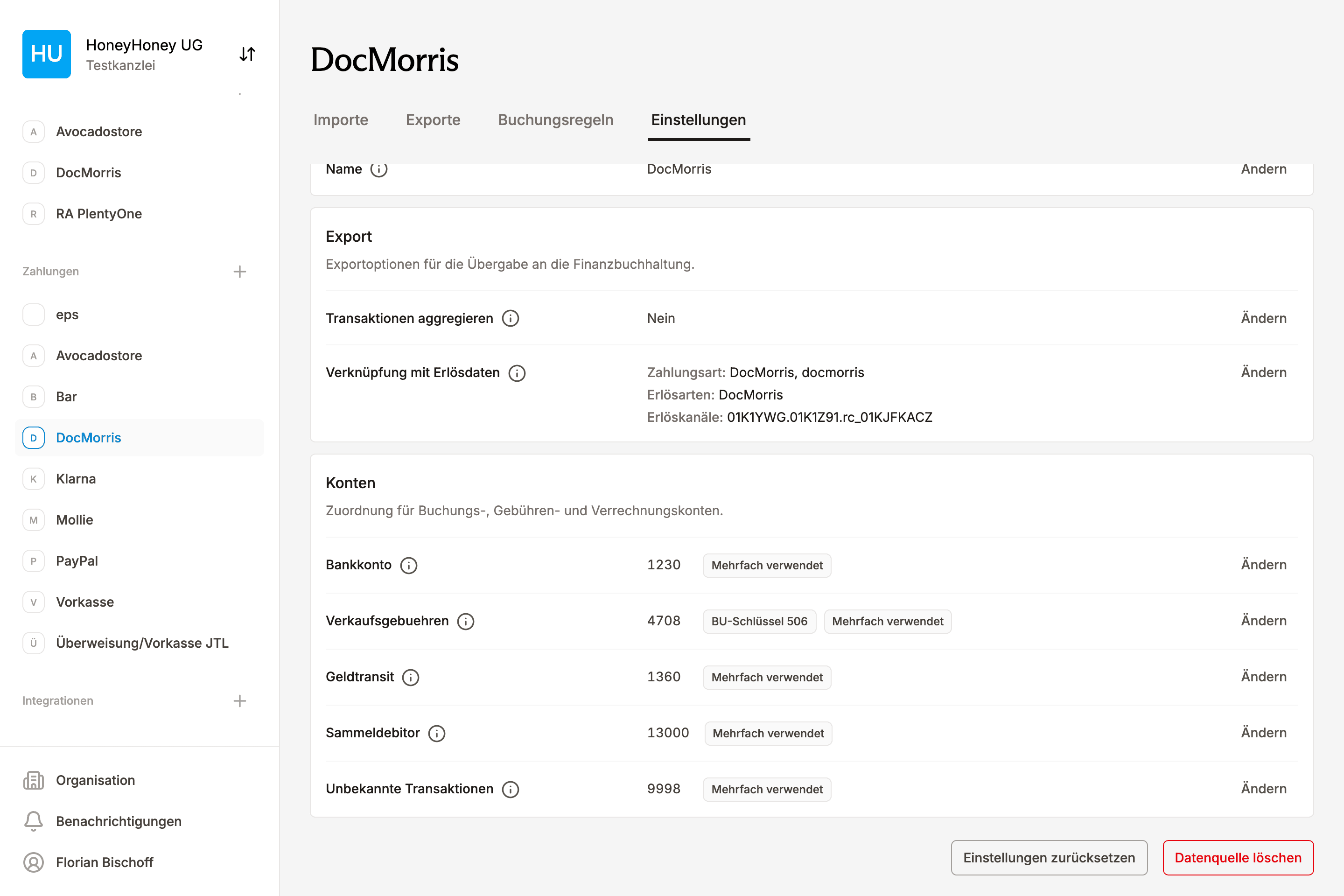Click Ändern for Unbekannte Transaktionen
The width and height of the screenshot is (1344, 896).
pos(1263,789)
